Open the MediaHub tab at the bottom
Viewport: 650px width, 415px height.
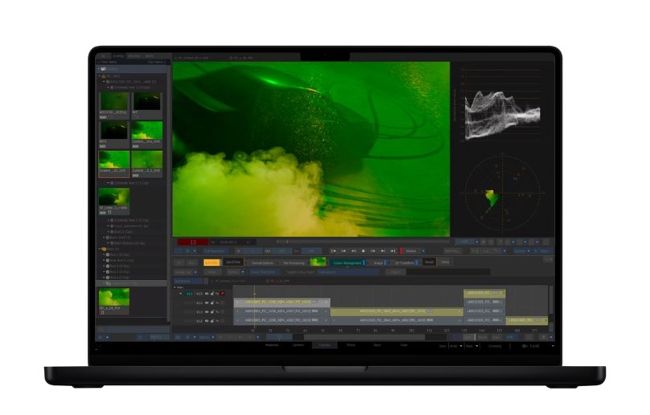click(272, 345)
